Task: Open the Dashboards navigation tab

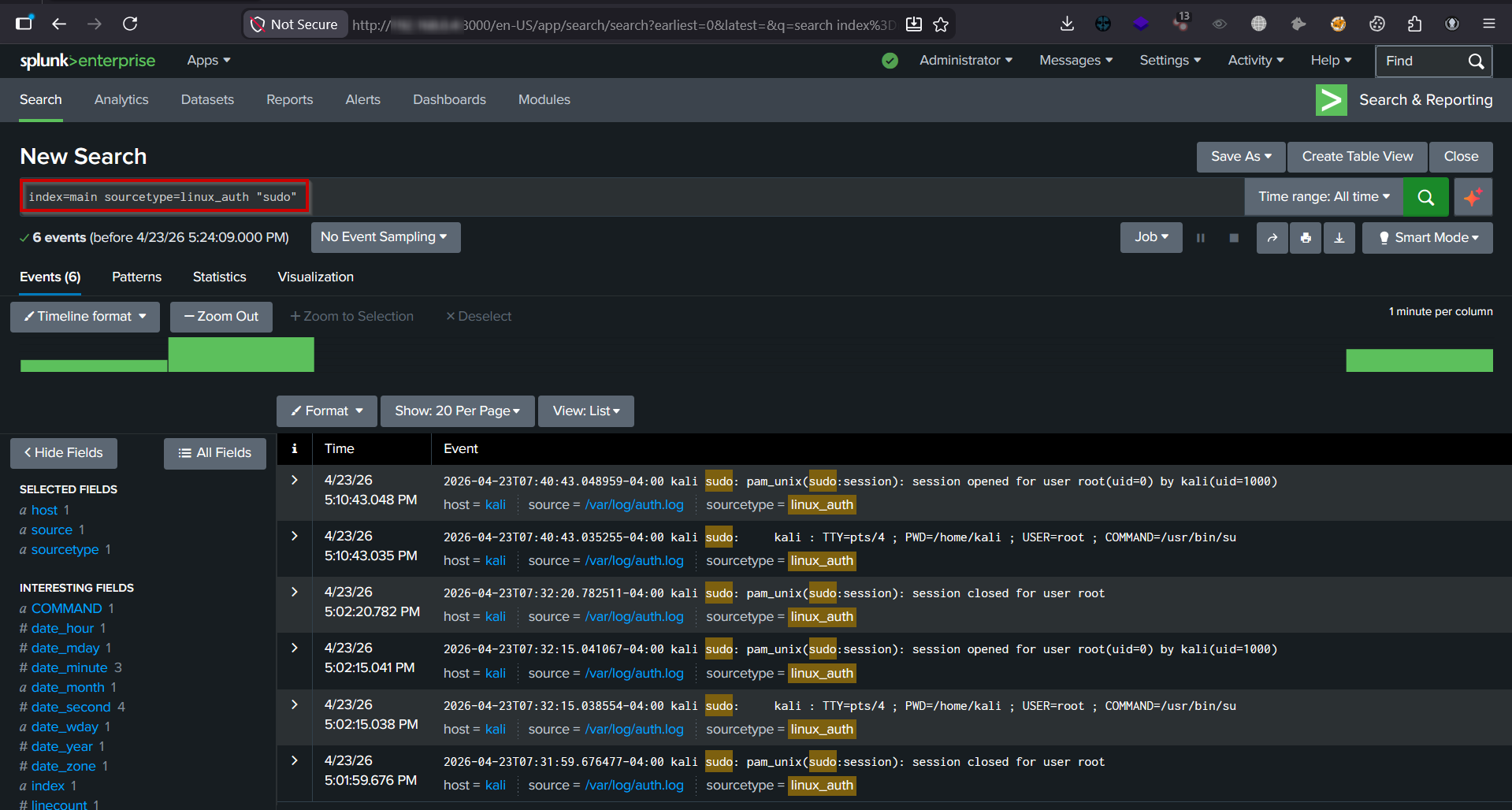Action: tap(449, 100)
